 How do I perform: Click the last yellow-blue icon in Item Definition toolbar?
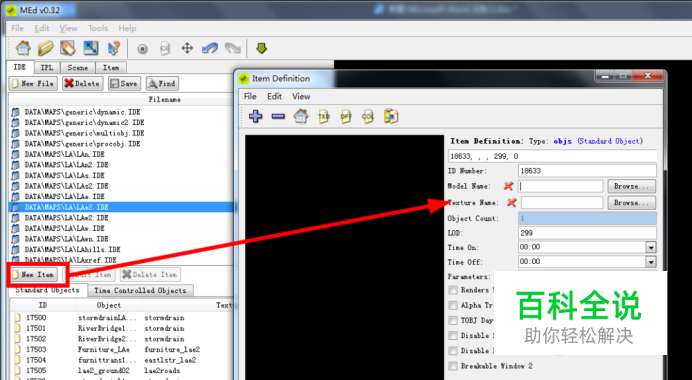tap(391, 116)
